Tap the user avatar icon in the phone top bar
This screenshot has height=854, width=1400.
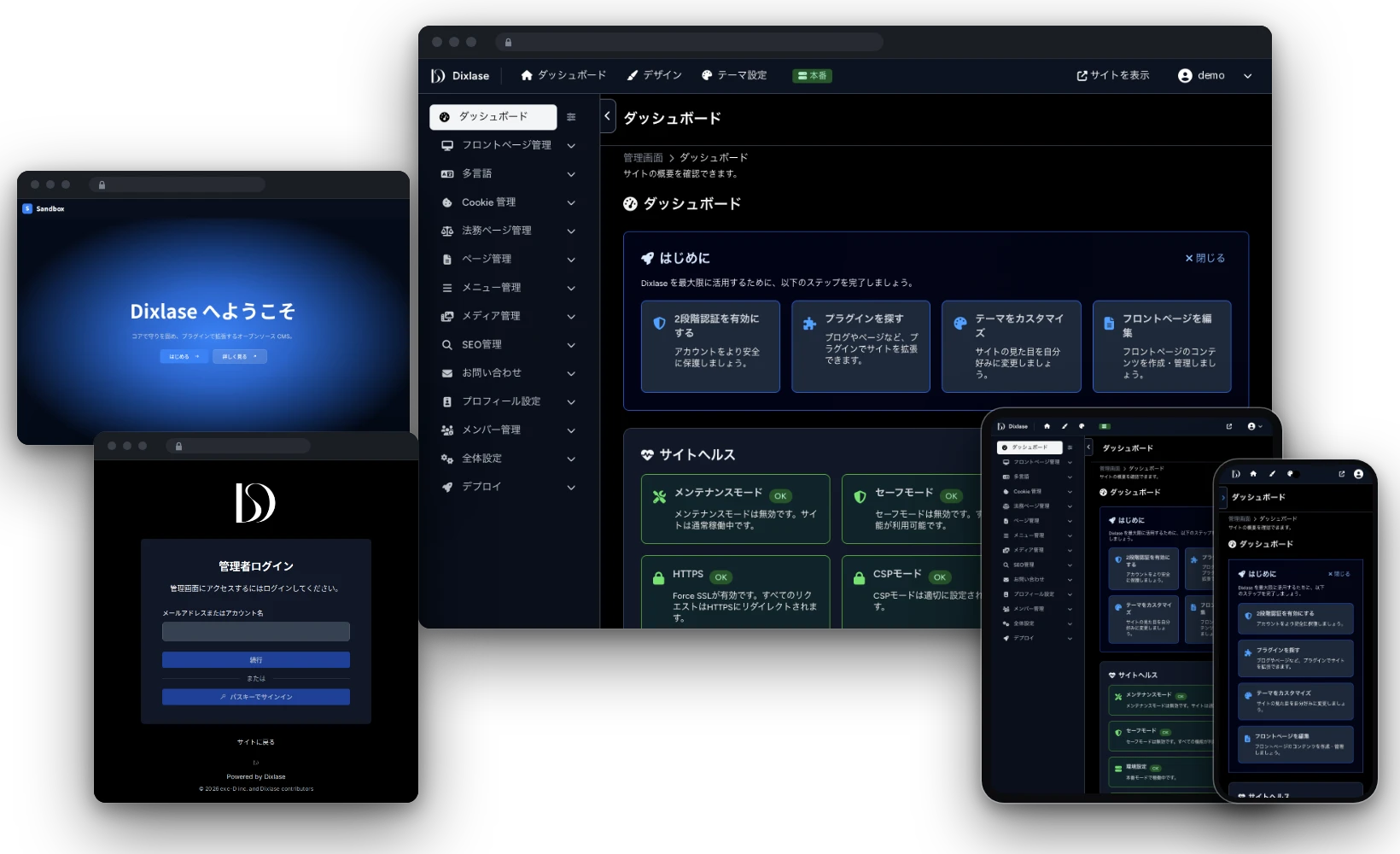pyautogui.click(x=1358, y=474)
